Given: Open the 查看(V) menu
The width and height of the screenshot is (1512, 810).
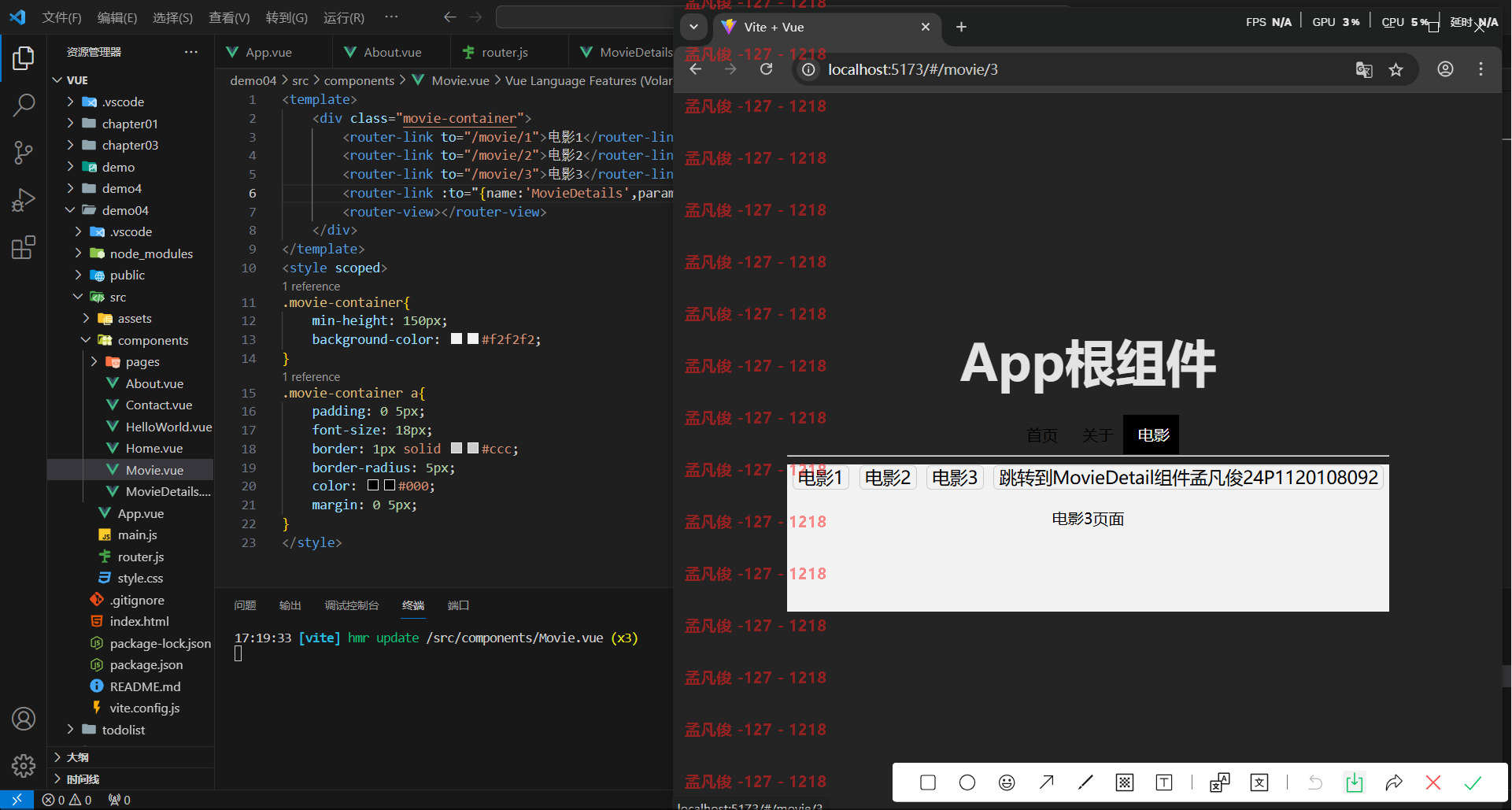Looking at the screenshot, I should point(229,17).
